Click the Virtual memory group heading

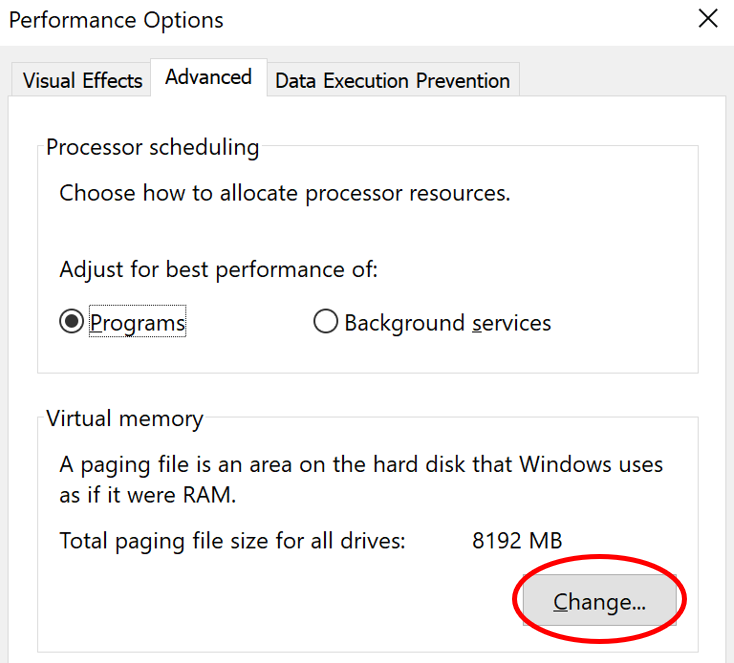(124, 419)
